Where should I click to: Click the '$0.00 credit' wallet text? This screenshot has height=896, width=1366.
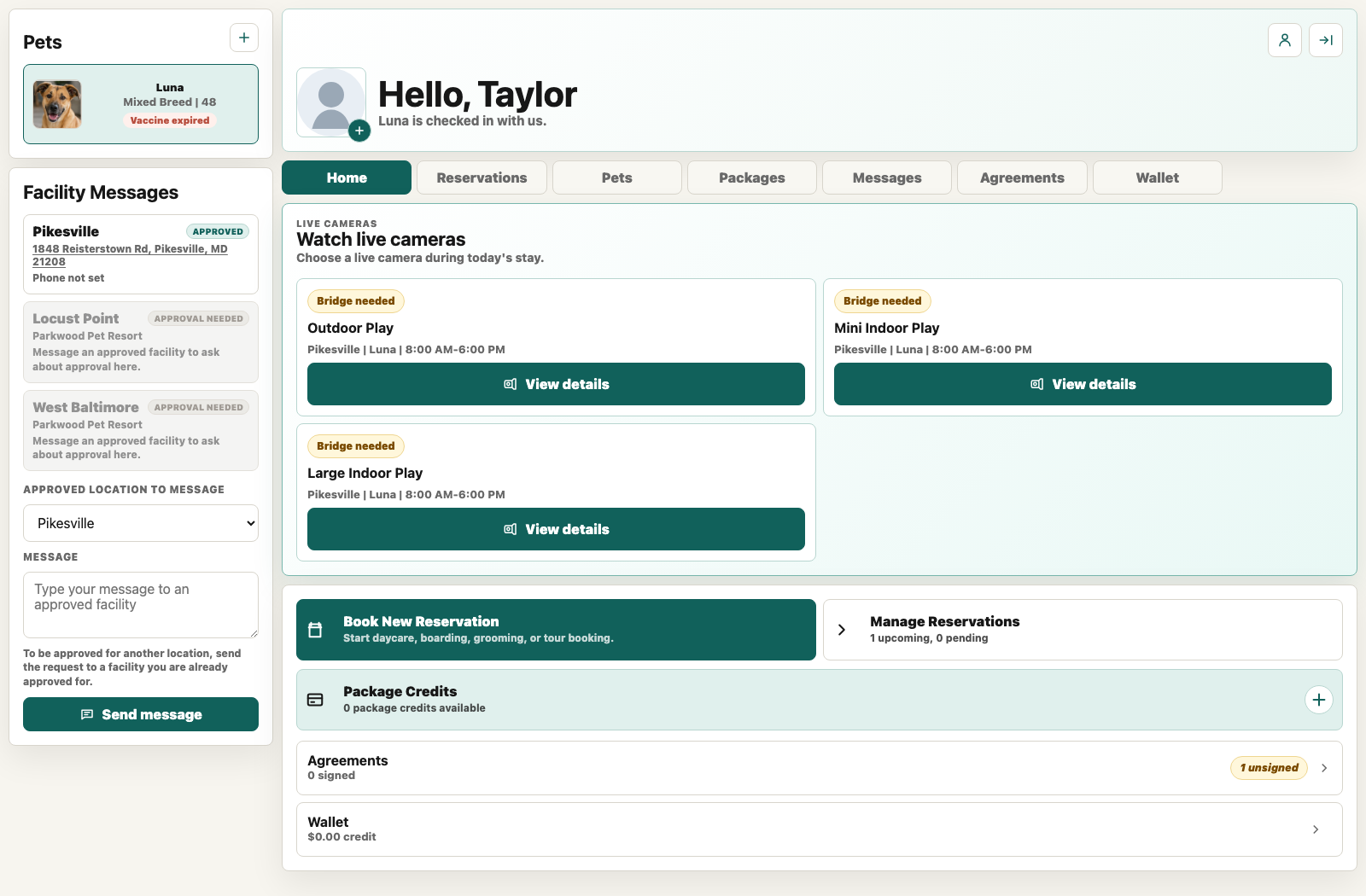click(341, 837)
